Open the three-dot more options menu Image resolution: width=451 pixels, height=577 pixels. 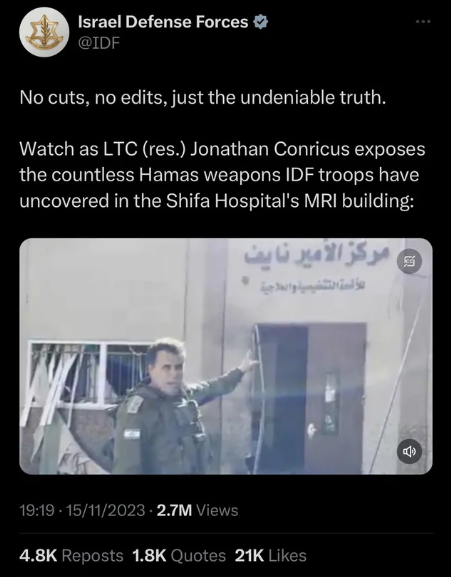coord(423,22)
